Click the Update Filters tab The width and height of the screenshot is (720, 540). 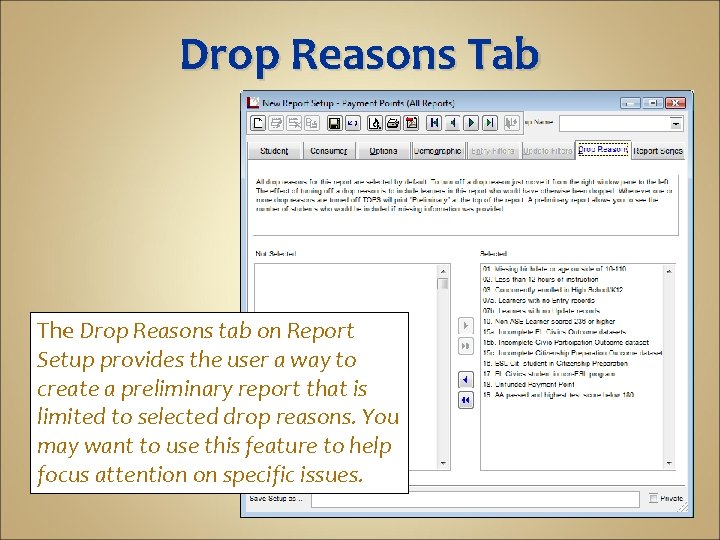coord(547,151)
